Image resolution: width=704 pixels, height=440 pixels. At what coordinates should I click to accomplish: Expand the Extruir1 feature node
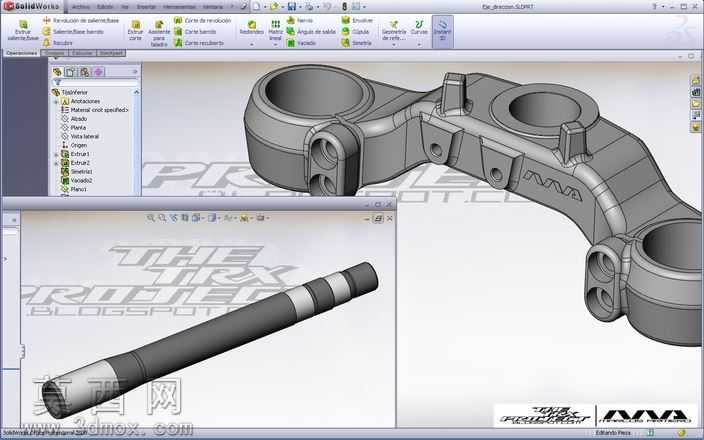tap(56, 154)
